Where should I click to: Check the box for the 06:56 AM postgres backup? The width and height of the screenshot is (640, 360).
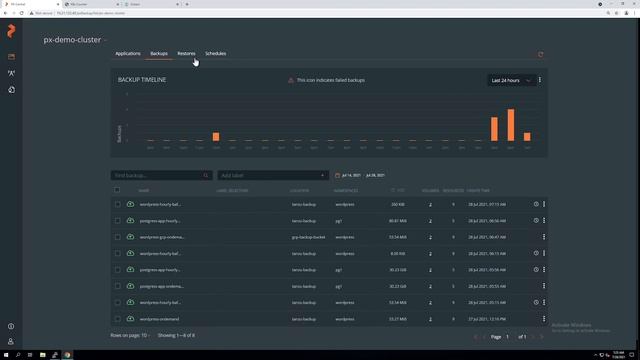tap(118, 220)
